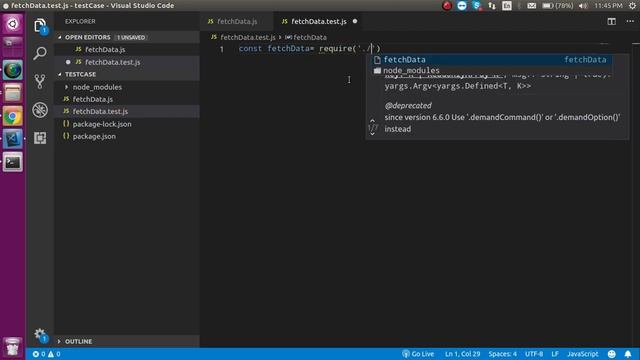Open Ubuntu Dash from the launcher
Screen dimensions: 640x360
13,24
